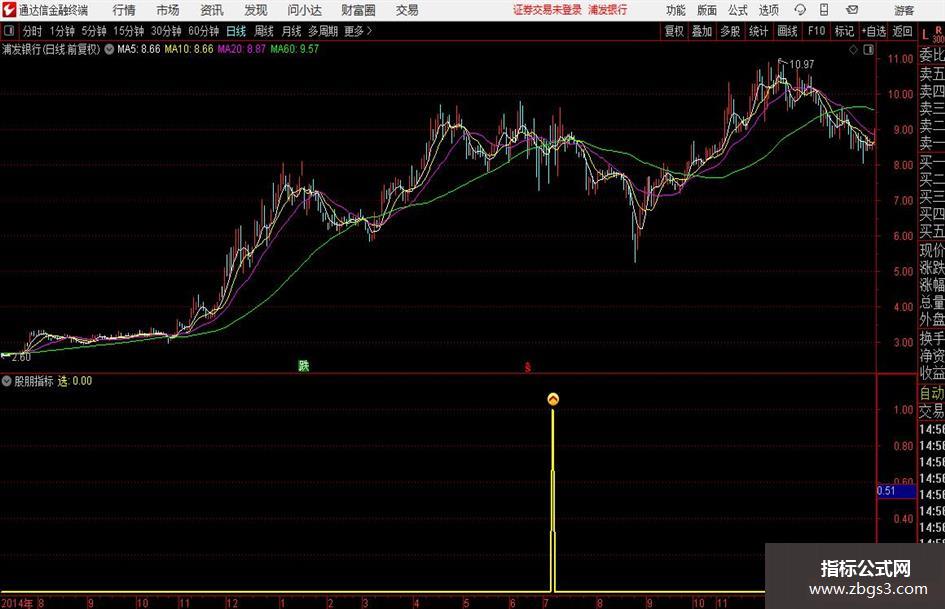Open the 功能 menu
The width and height of the screenshot is (945, 609).
[x=676, y=10]
